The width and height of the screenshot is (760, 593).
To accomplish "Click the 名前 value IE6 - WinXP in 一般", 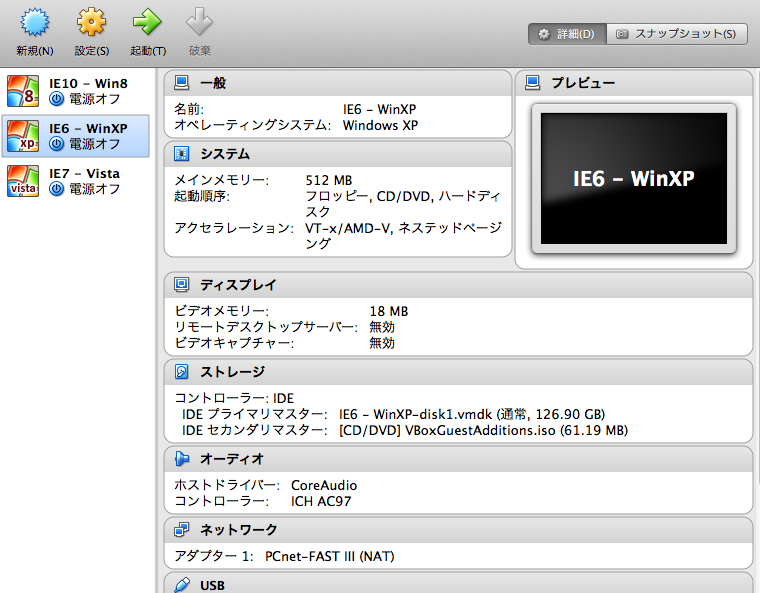I will click(380, 109).
